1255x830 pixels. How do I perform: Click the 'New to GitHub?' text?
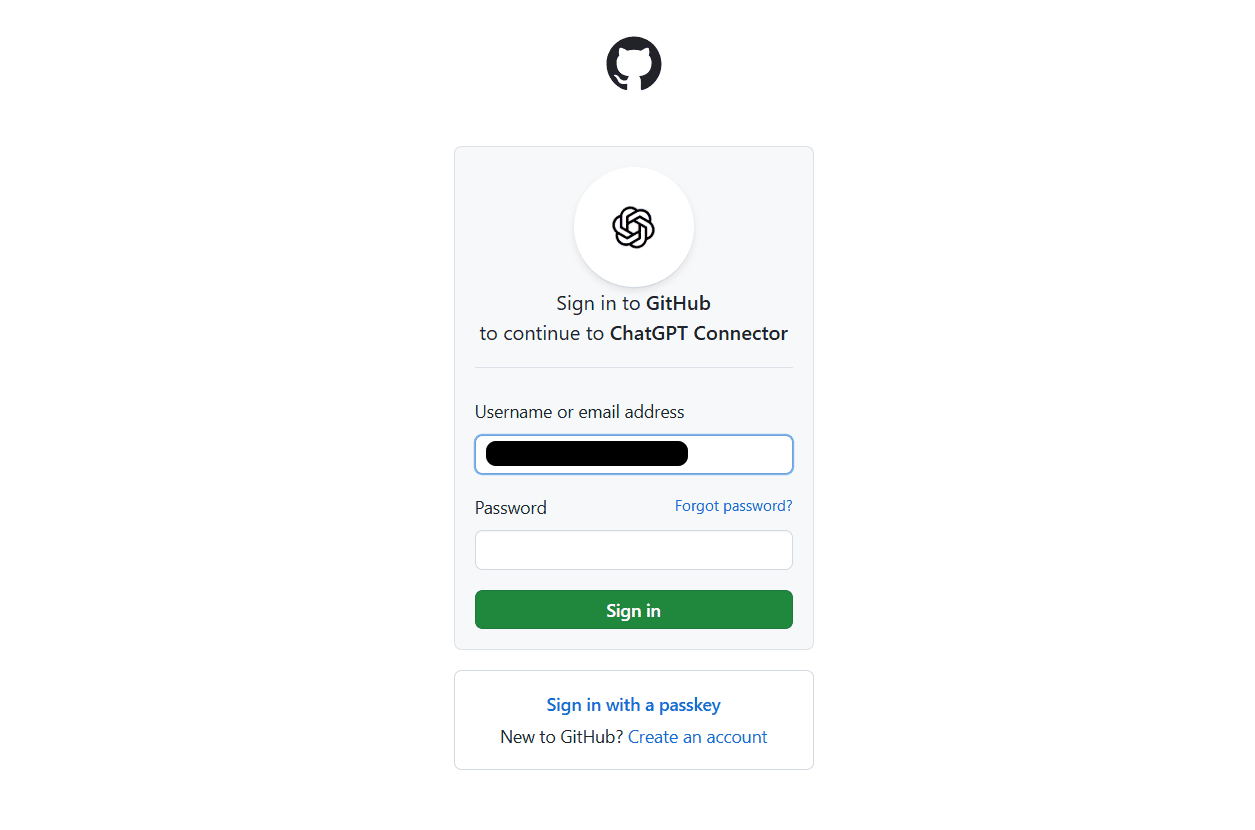(562, 737)
